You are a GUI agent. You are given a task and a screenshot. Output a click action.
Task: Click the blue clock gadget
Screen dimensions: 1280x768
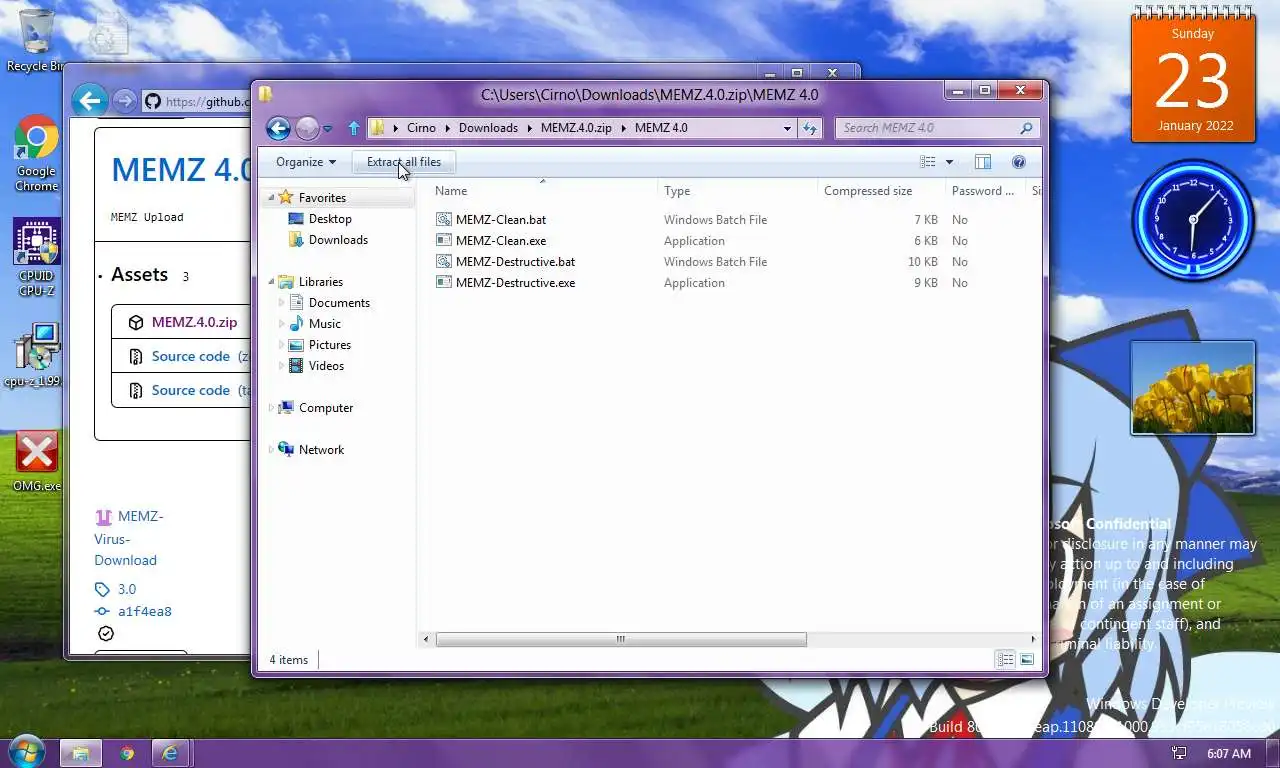click(1192, 220)
